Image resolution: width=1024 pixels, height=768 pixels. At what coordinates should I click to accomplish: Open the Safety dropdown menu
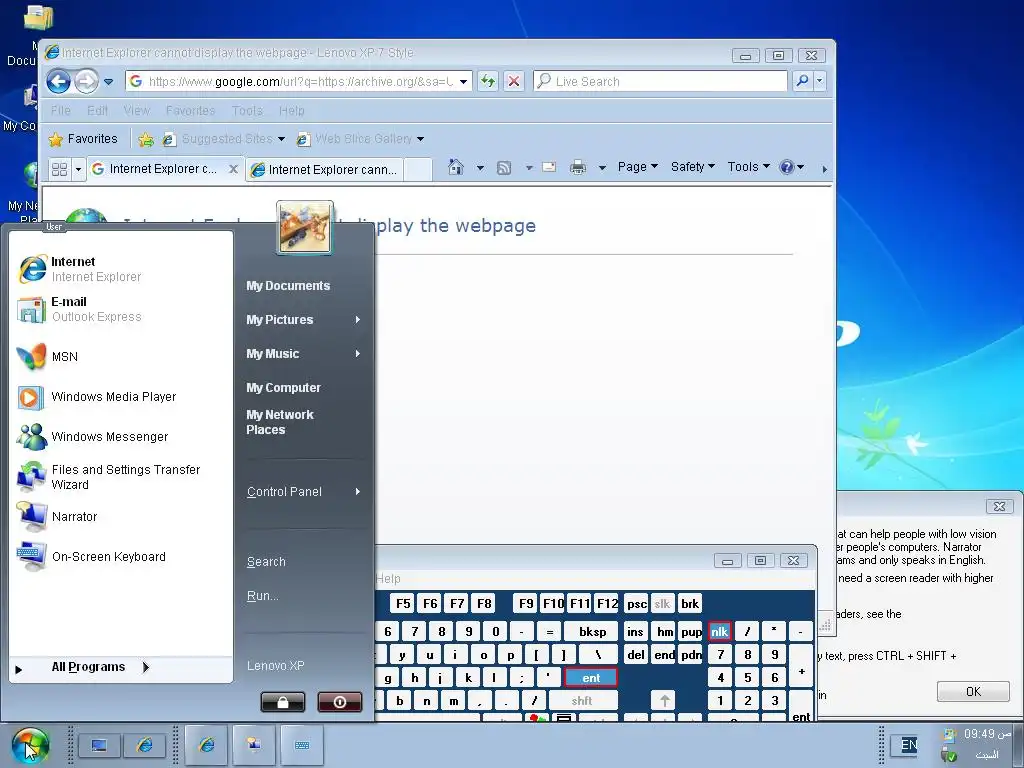pyautogui.click(x=692, y=167)
